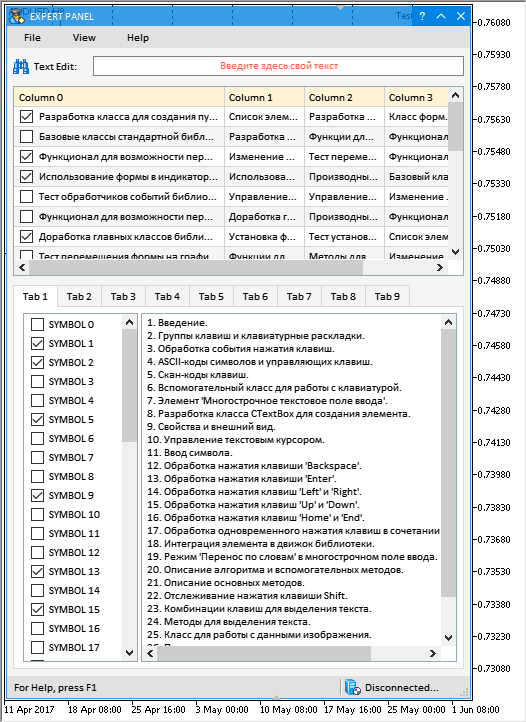
Task: Check the SYMBOL 7 checkbox
Action: (x=37, y=458)
